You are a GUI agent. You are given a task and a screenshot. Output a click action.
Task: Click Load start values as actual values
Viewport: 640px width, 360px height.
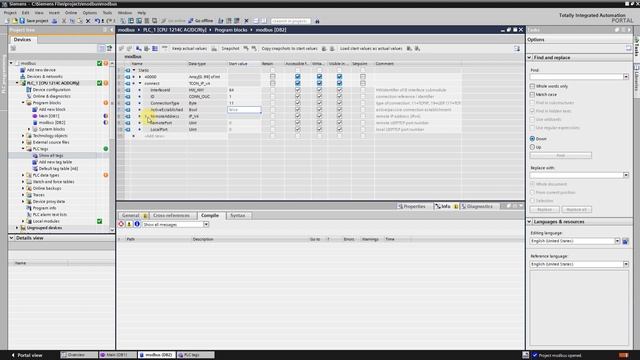coord(371,49)
